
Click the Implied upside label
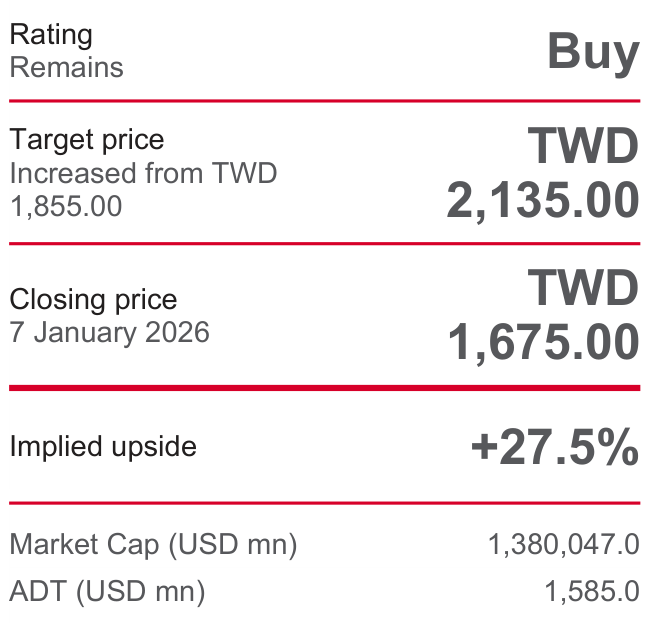(x=103, y=446)
